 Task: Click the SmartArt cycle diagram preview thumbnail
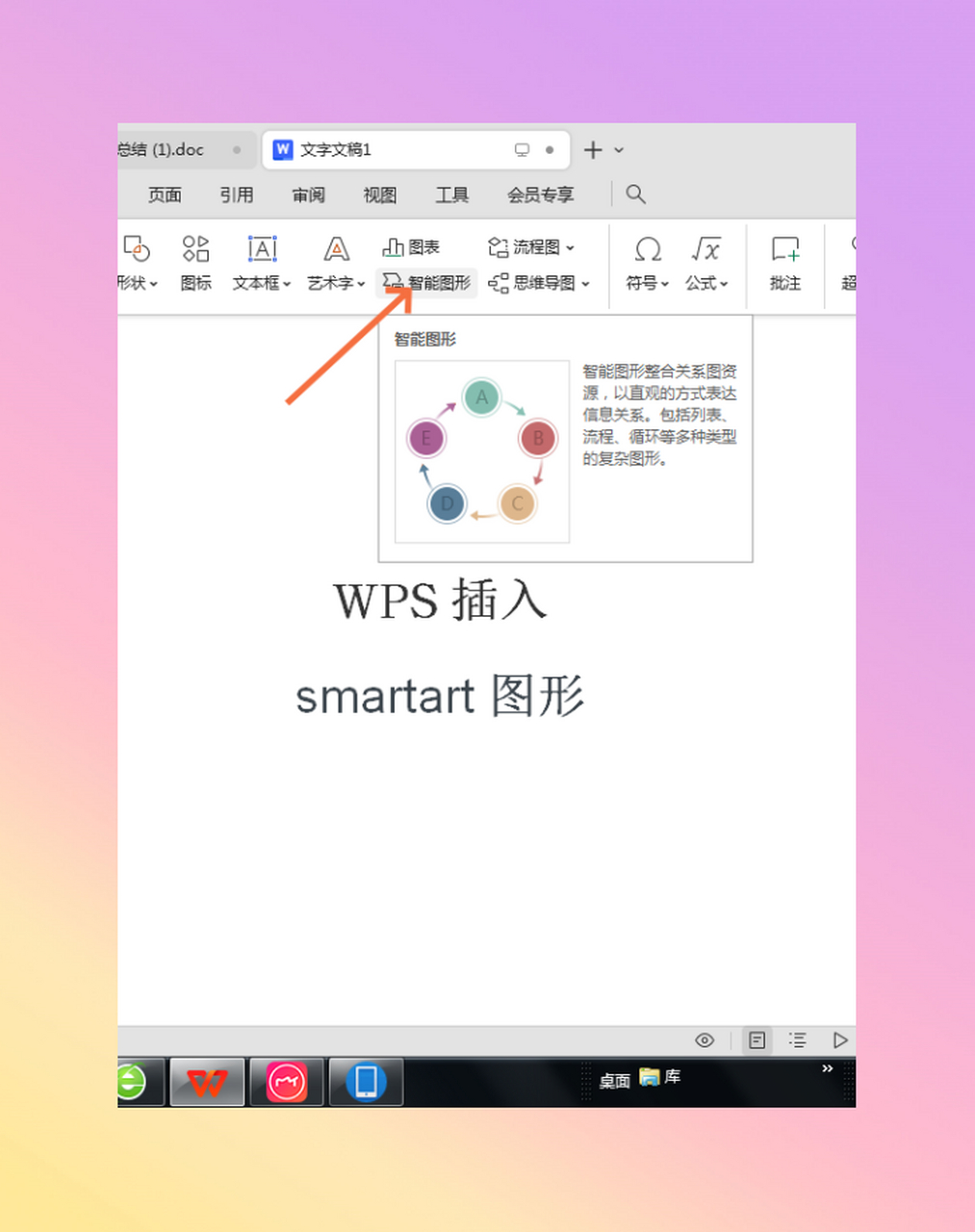[x=481, y=450]
